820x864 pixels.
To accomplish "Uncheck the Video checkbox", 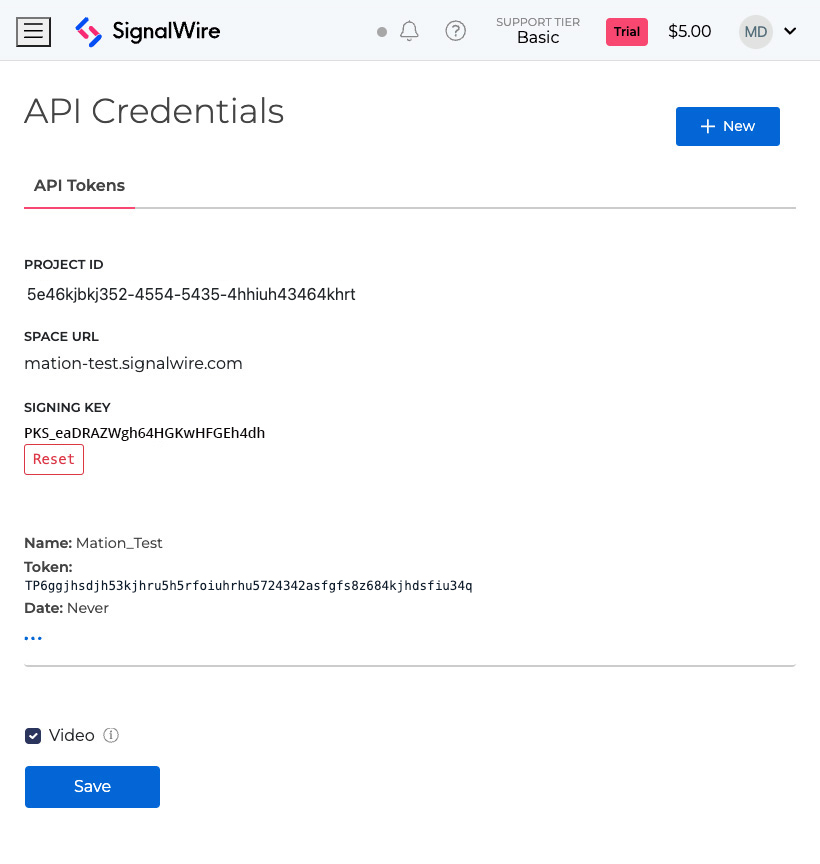I will 33,736.
